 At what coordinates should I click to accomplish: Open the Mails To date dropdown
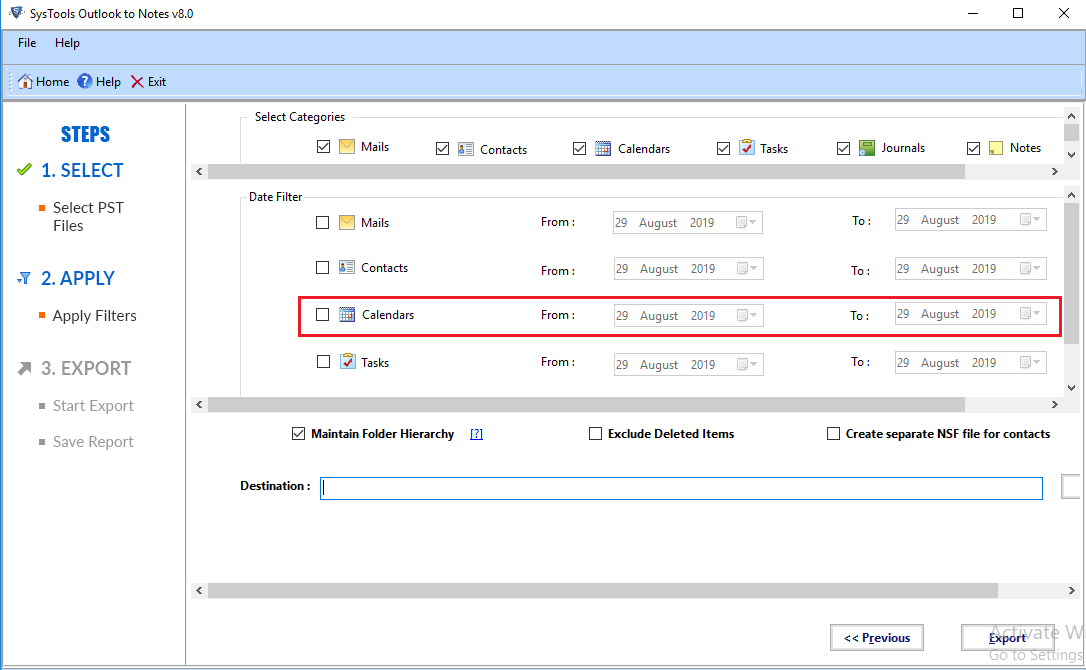pyautogui.click(x=1031, y=220)
